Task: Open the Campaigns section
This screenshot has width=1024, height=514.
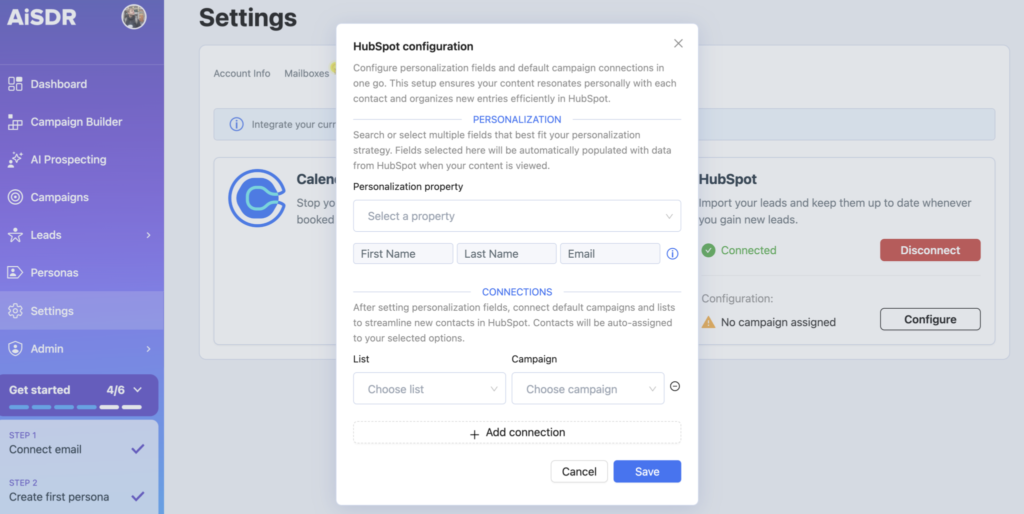Action: (59, 197)
